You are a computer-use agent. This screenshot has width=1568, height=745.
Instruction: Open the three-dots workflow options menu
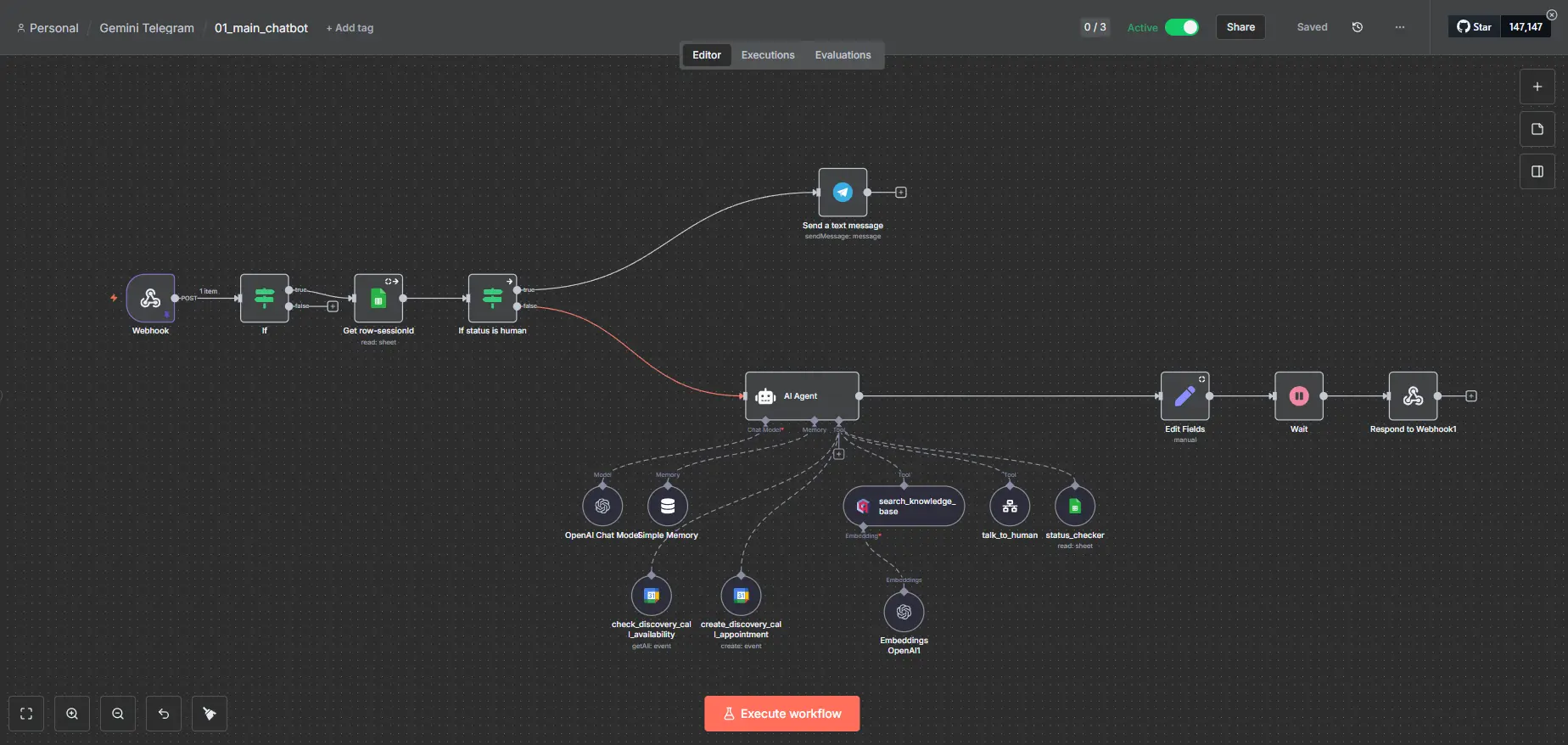pyautogui.click(x=1399, y=27)
